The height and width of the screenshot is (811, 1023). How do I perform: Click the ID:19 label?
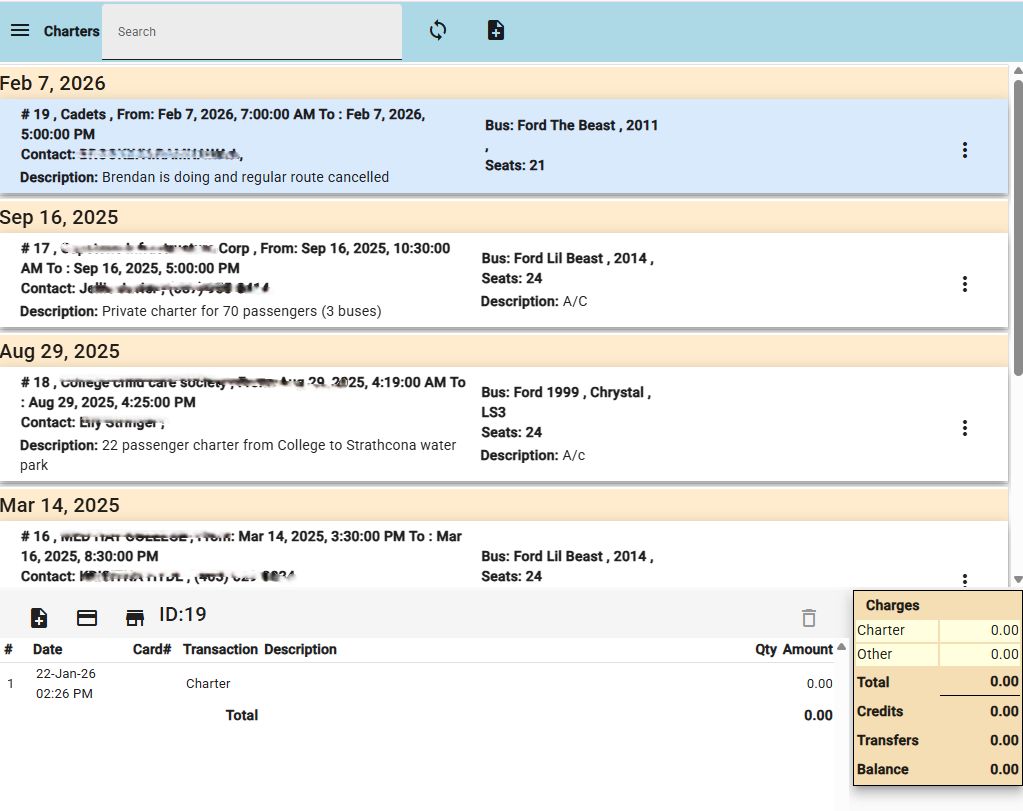[x=183, y=614]
